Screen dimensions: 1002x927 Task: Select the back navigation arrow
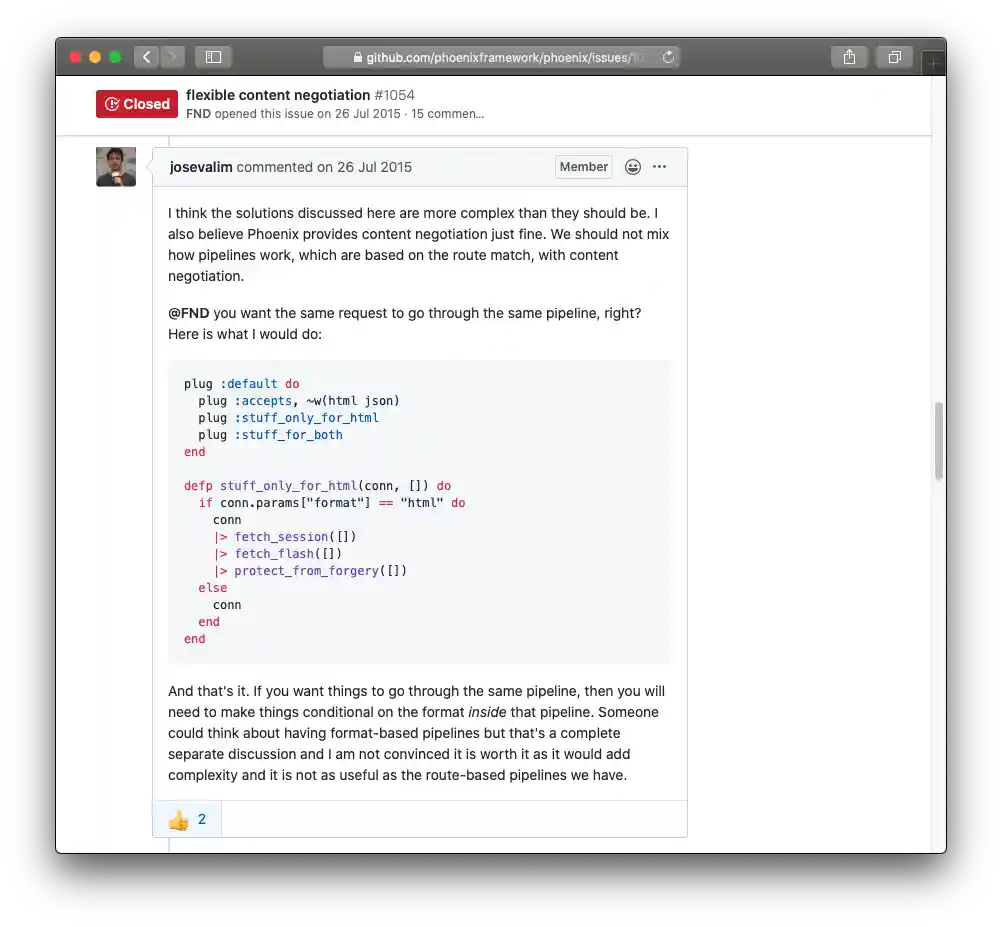coord(146,57)
